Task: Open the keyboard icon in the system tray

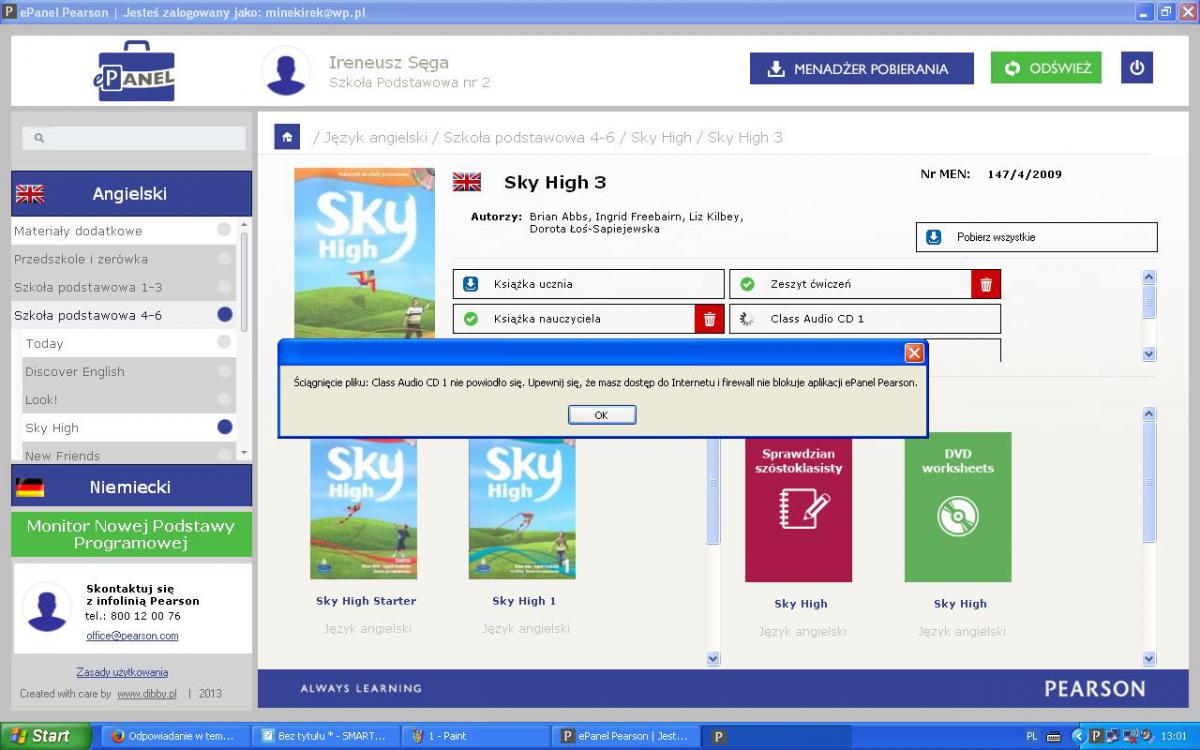Action: [x=1053, y=736]
